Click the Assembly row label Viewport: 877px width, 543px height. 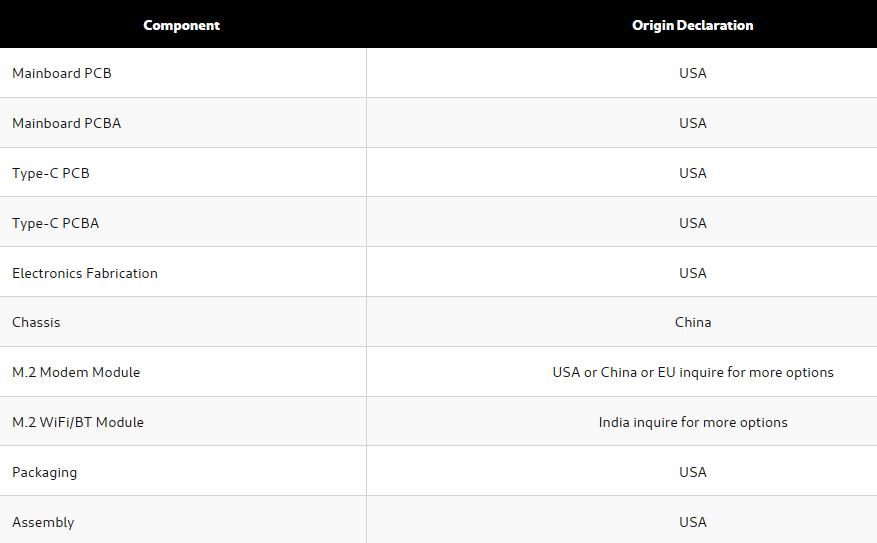(43, 522)
